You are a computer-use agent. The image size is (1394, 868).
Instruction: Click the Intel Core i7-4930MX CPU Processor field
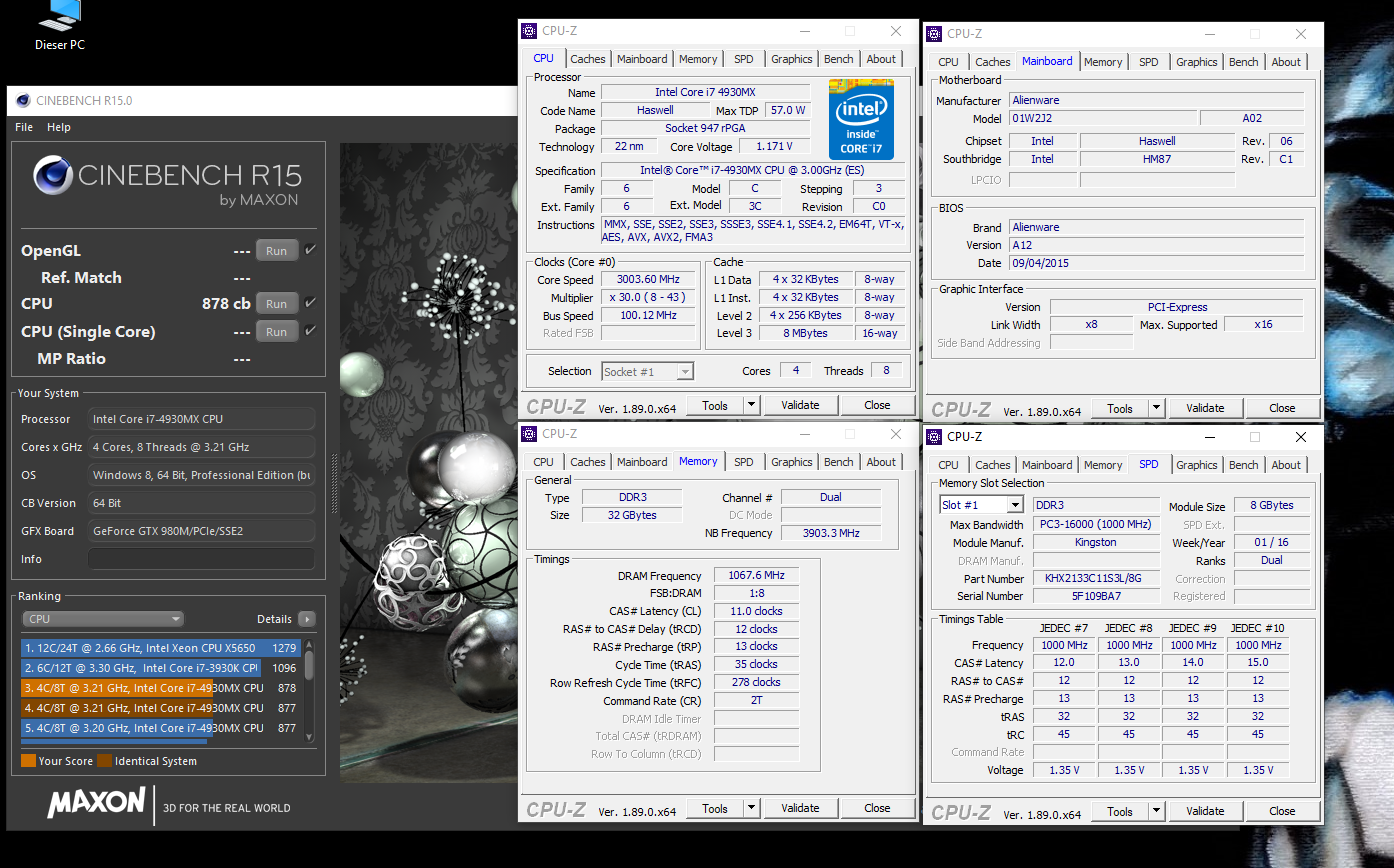pos(201,419)
